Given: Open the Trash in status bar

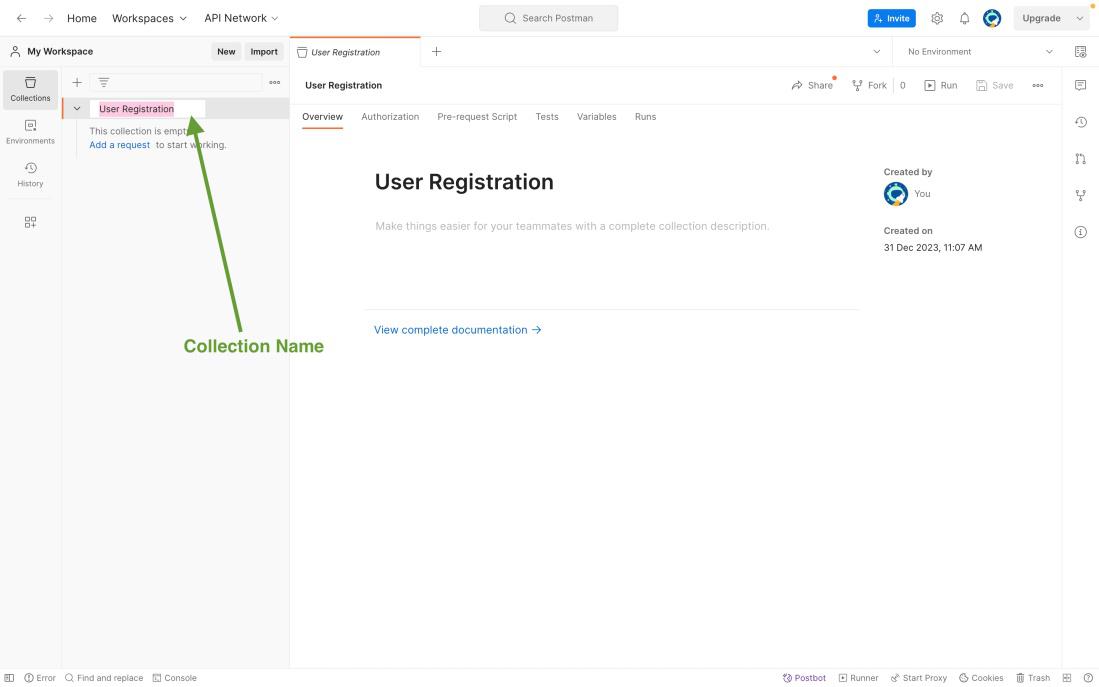Looking at the screenshot, I should click(x=1033, y=678).
